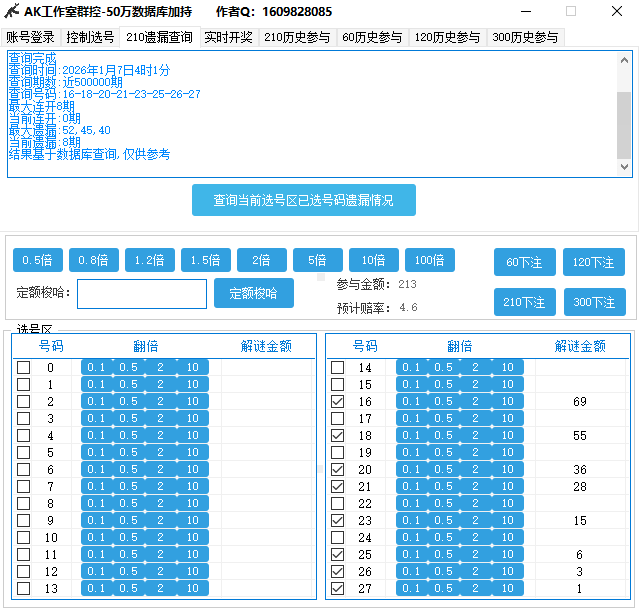Focus the 定额校验 input field
The height and width of the screenshot is (611, 639).
pyautogui.click(x=141, y=294)
